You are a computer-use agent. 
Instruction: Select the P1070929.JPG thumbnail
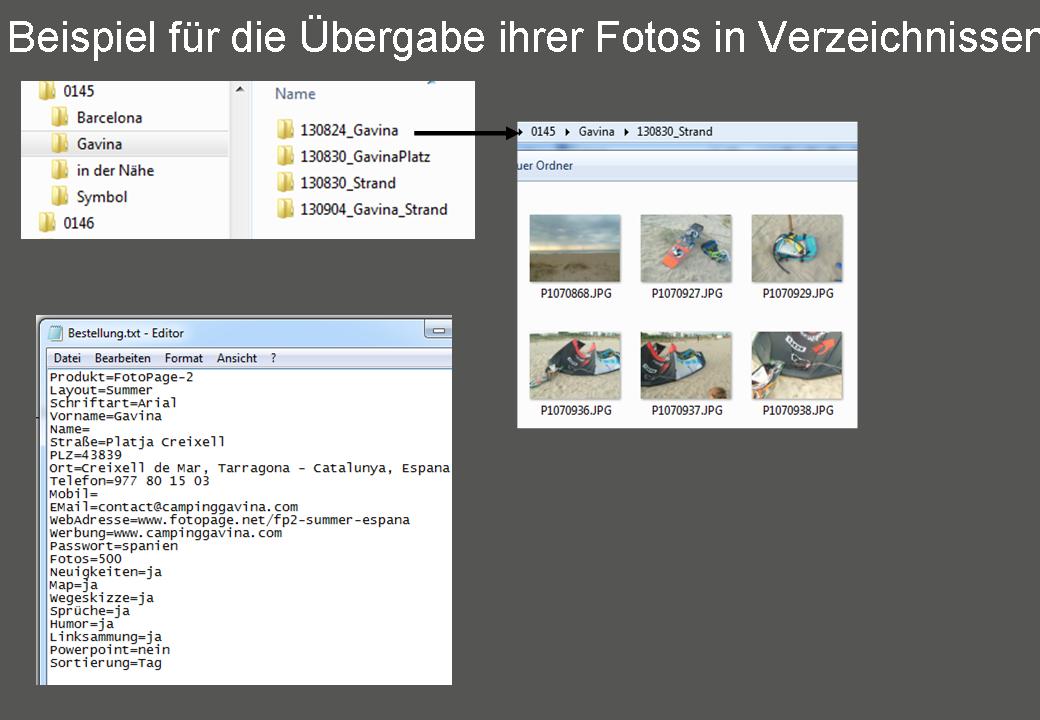pyautogui.click(x=797, y=249)
